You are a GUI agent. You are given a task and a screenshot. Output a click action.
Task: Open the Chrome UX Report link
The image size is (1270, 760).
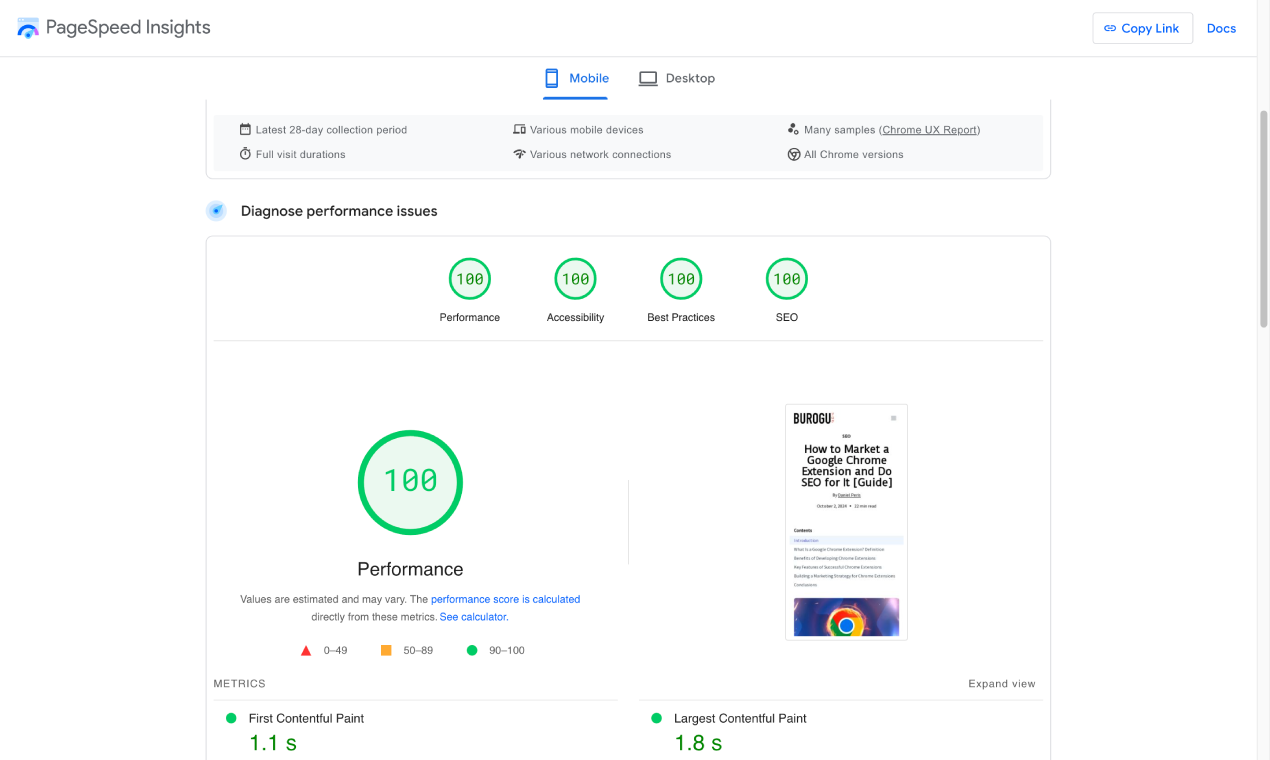pos(930,130)
